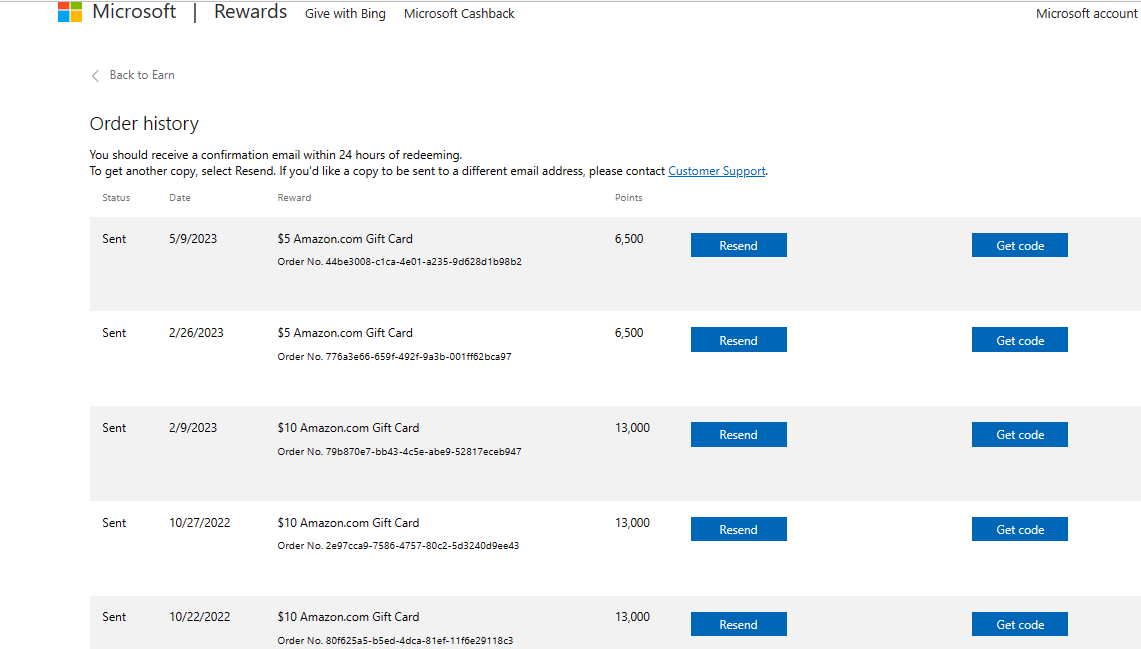Select the Status column header
This screenshot has height=649, width=1141.
point(115,197)
